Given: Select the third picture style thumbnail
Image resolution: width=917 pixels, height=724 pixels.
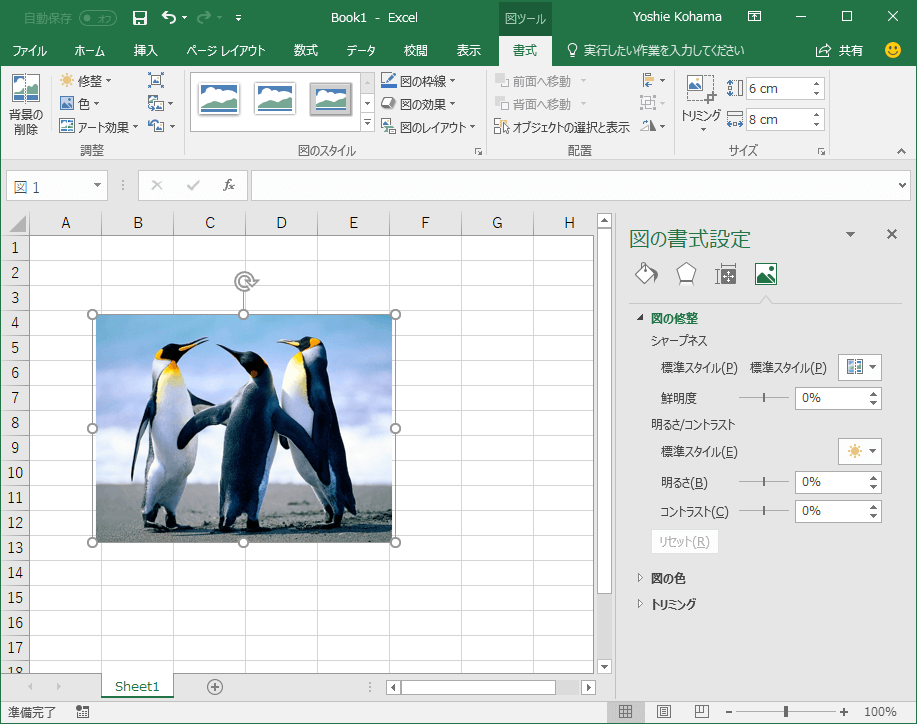Looking at the screenshot, I should click(x=330, y=98).
